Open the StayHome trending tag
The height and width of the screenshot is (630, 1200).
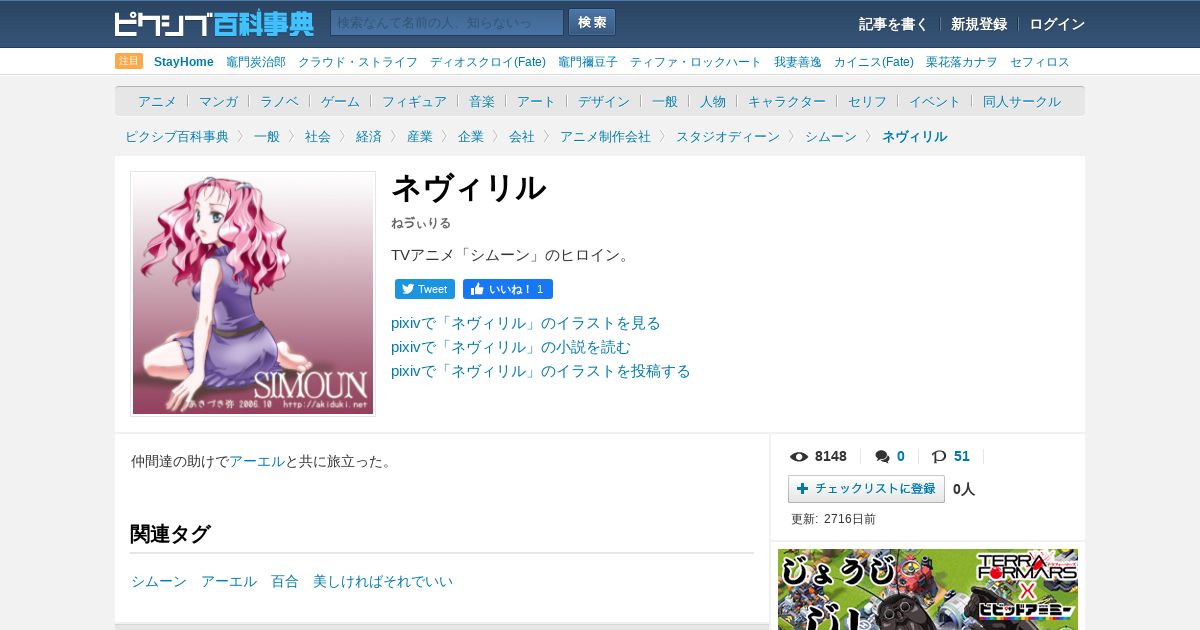pos(184,62)
